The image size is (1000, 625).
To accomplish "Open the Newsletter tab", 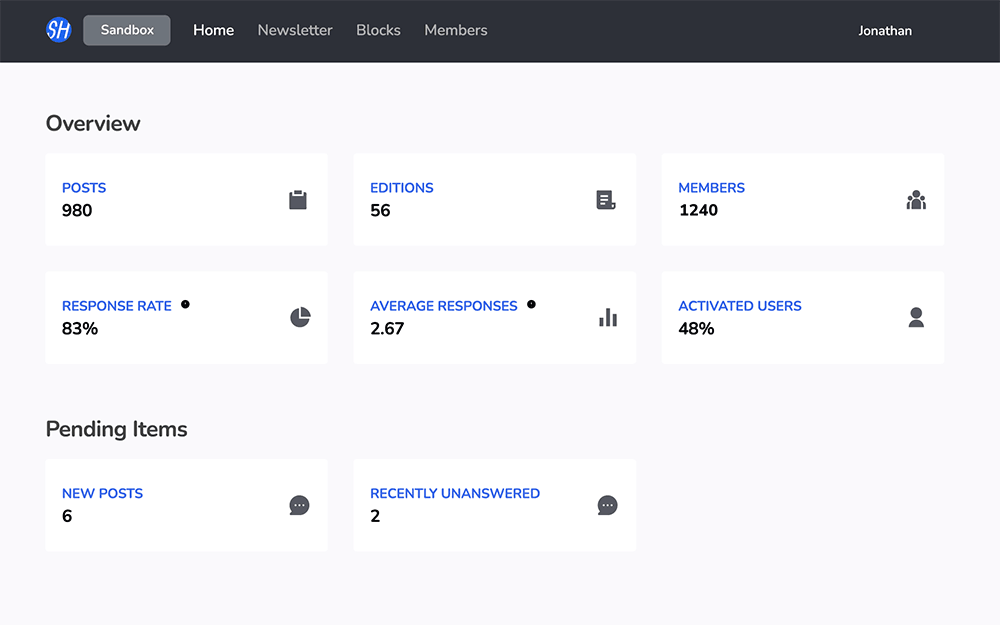I will click(295, 30).
